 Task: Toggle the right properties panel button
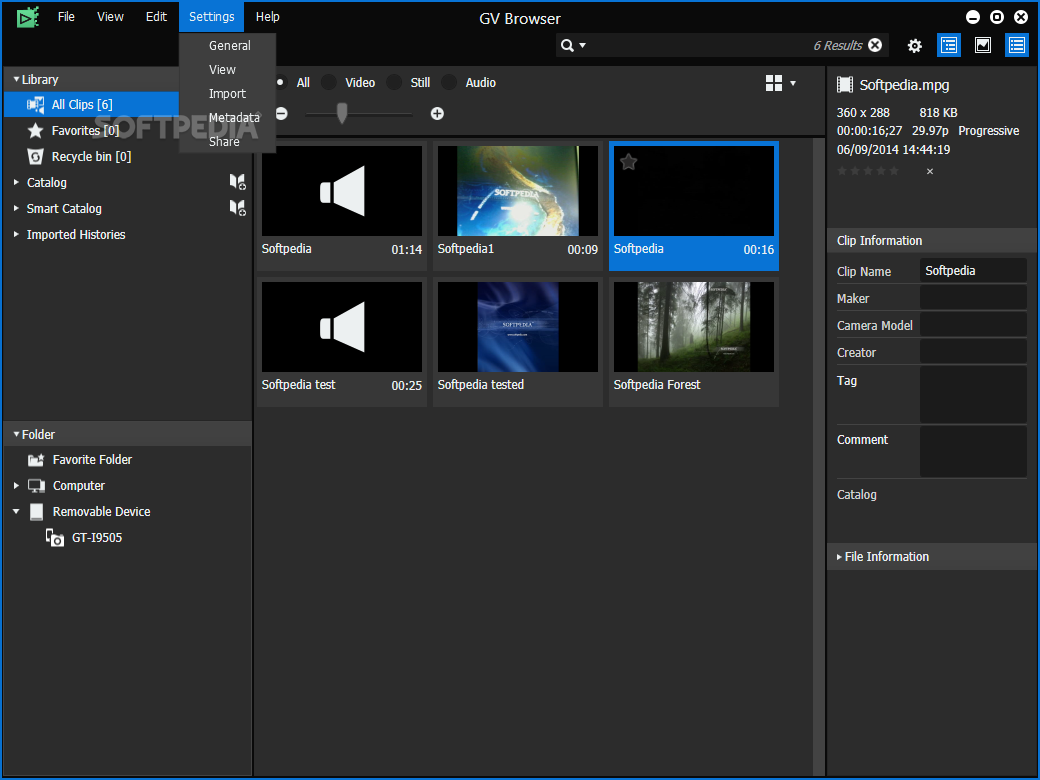click(1017, 45)
